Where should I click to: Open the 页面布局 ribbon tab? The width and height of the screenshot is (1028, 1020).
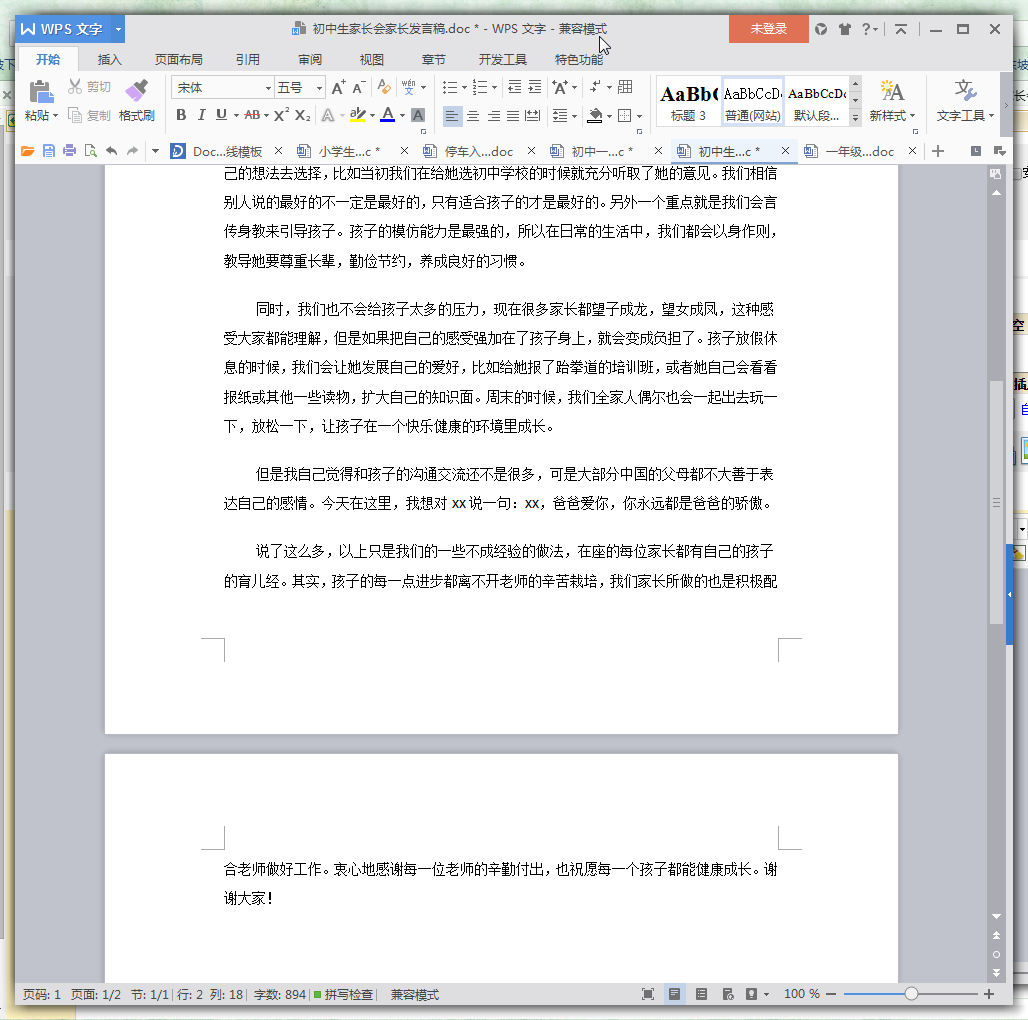click(178, 60)
